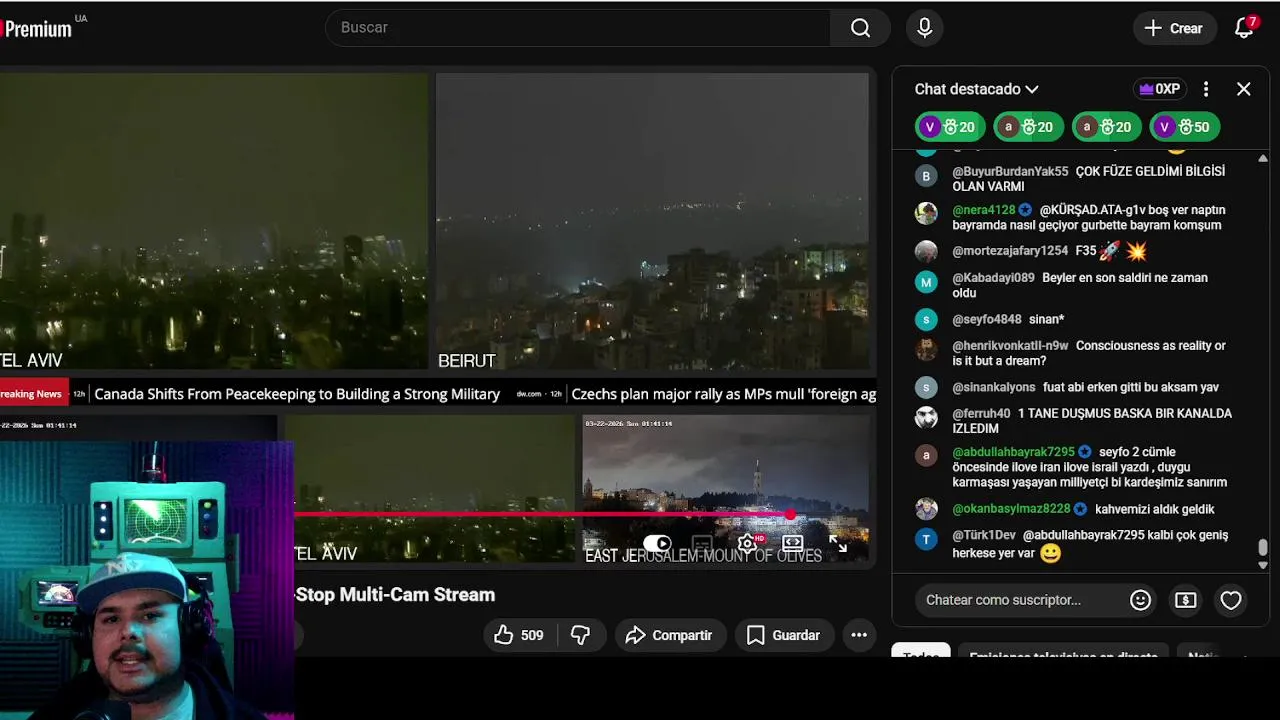Viewport: 1280px width, 720px height.
Task: Click the BEIRUT camera feed
Action: click(x=652, y=222)
